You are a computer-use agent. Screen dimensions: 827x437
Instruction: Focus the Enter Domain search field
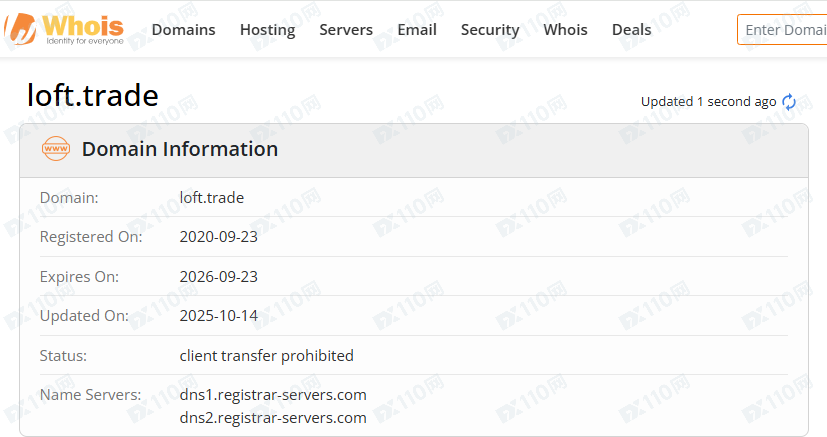coord(785,30)
